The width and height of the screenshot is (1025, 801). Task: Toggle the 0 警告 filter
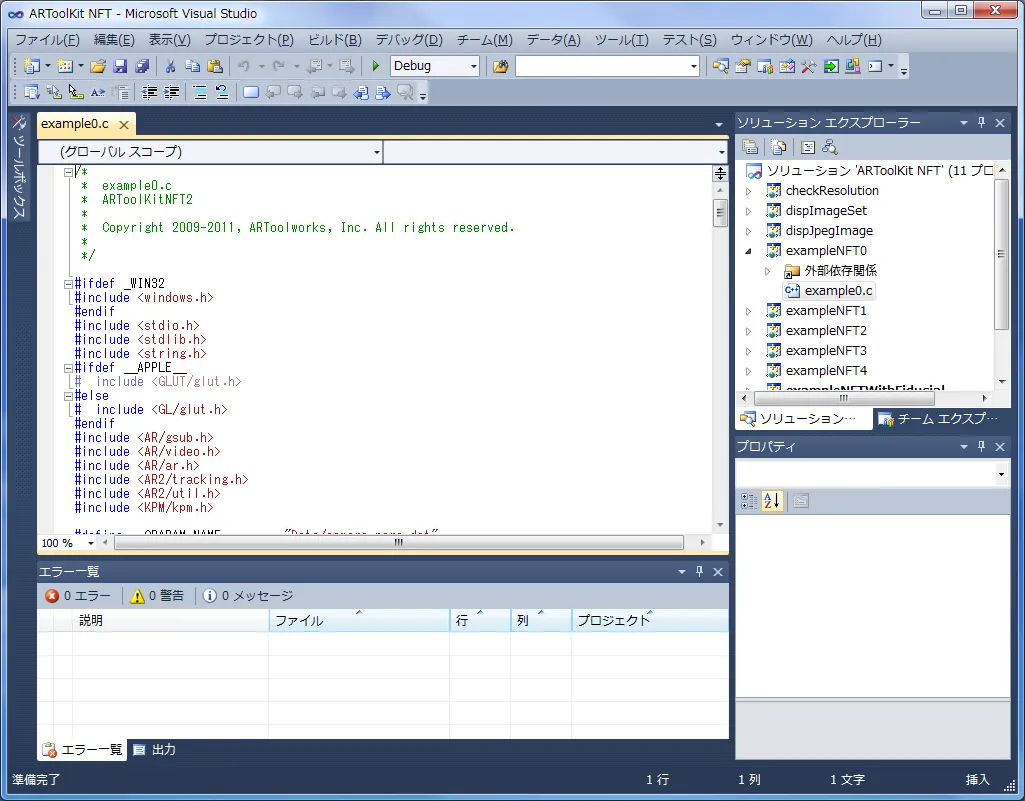157,596
